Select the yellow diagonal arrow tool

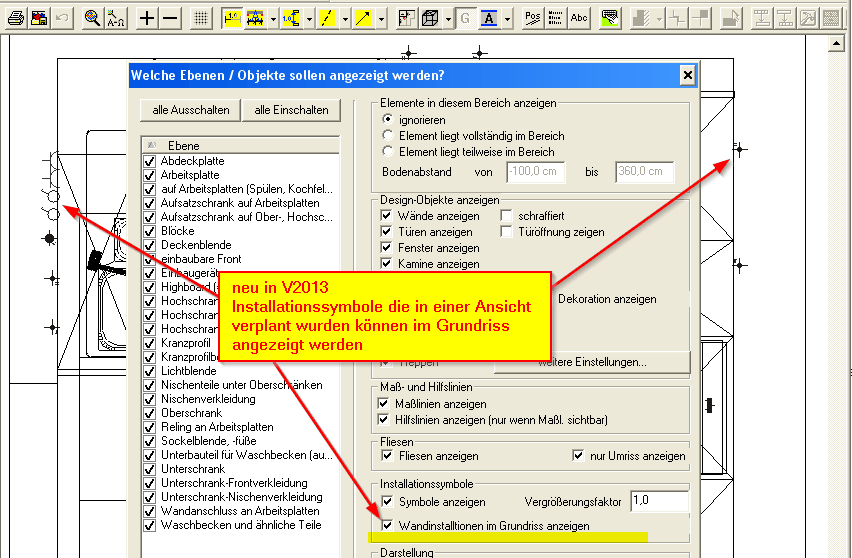[364, 18]
